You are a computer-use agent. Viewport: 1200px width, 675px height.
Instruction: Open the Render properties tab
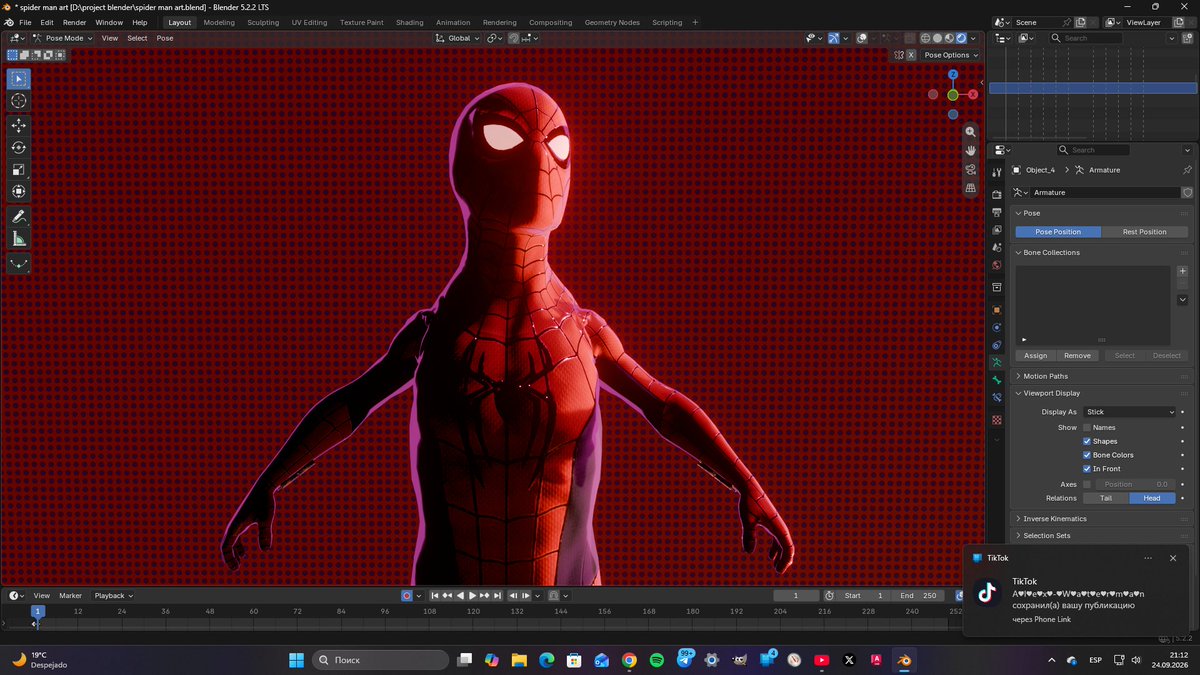(996, 194)
